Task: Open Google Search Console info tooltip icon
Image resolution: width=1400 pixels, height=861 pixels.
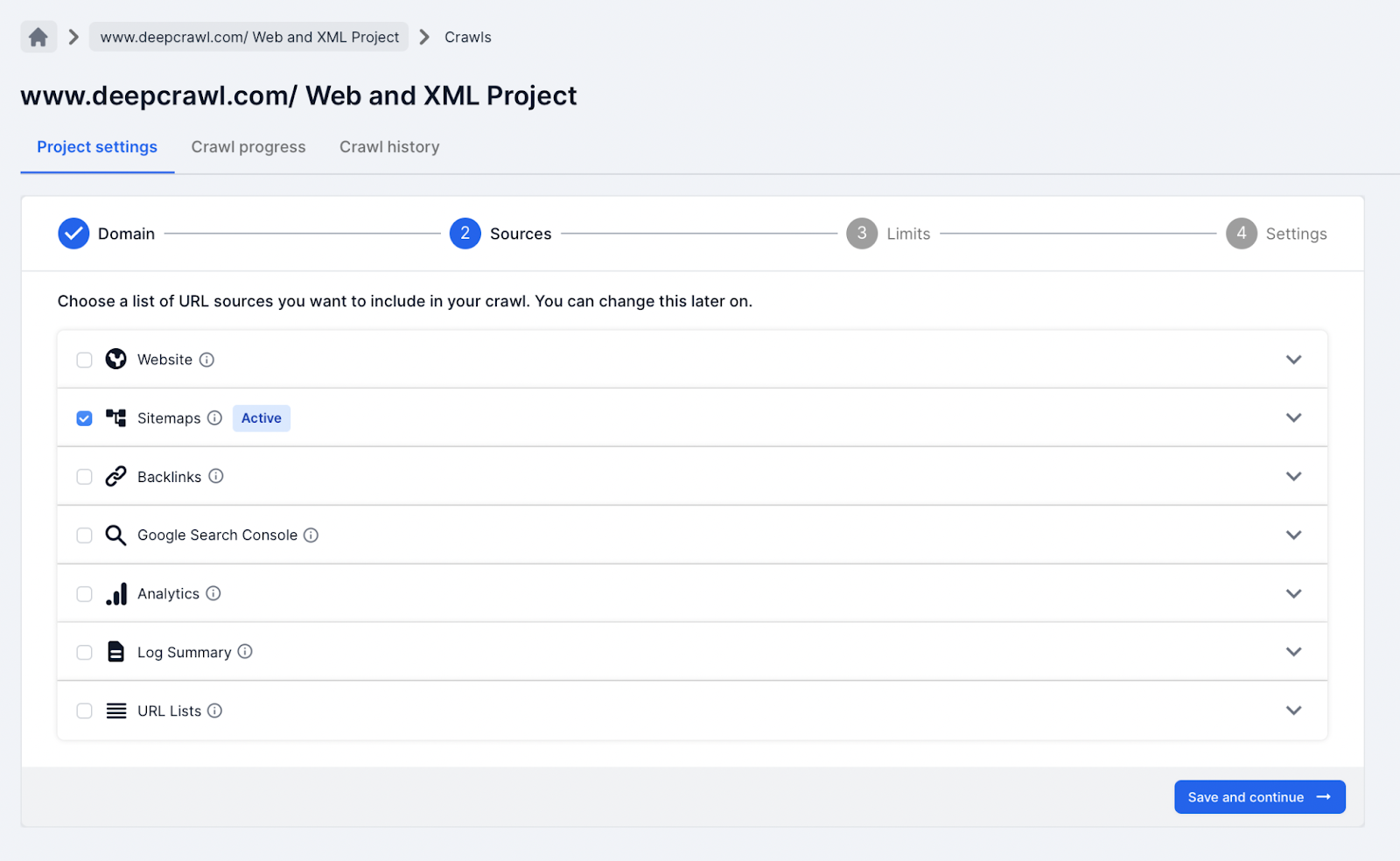Action: pyautogui.click(x=311, y=535)
